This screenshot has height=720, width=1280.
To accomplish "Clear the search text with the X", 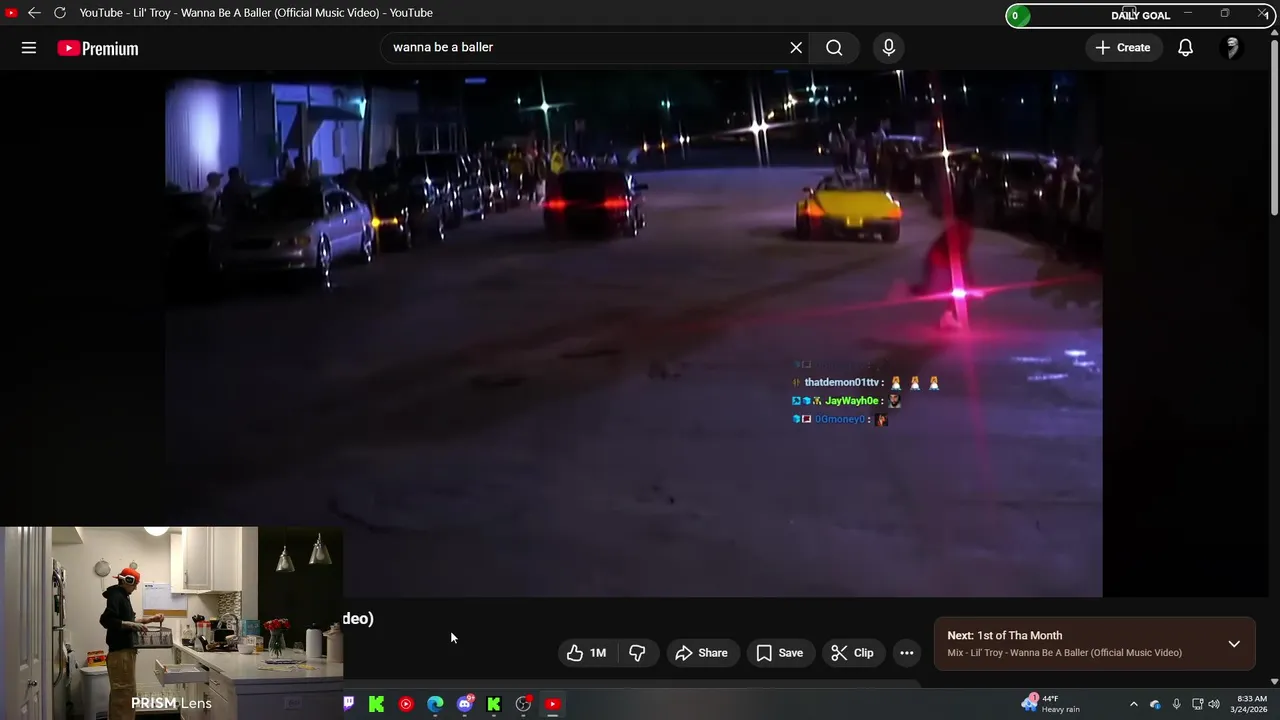I will (796, 48).
